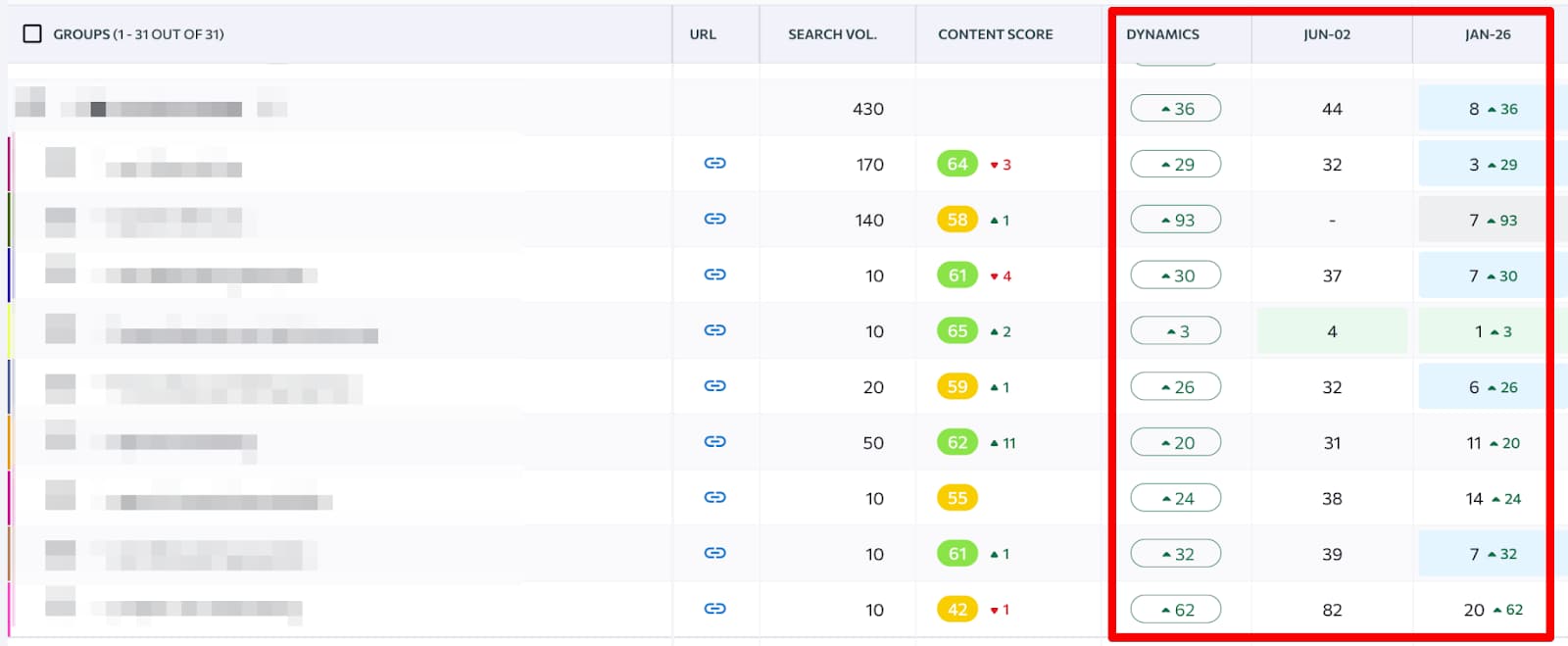This screenshot has width=1568, height=646.
Task: Open URL link icon for content score 64 row
Action: click(x=714, y=163)
